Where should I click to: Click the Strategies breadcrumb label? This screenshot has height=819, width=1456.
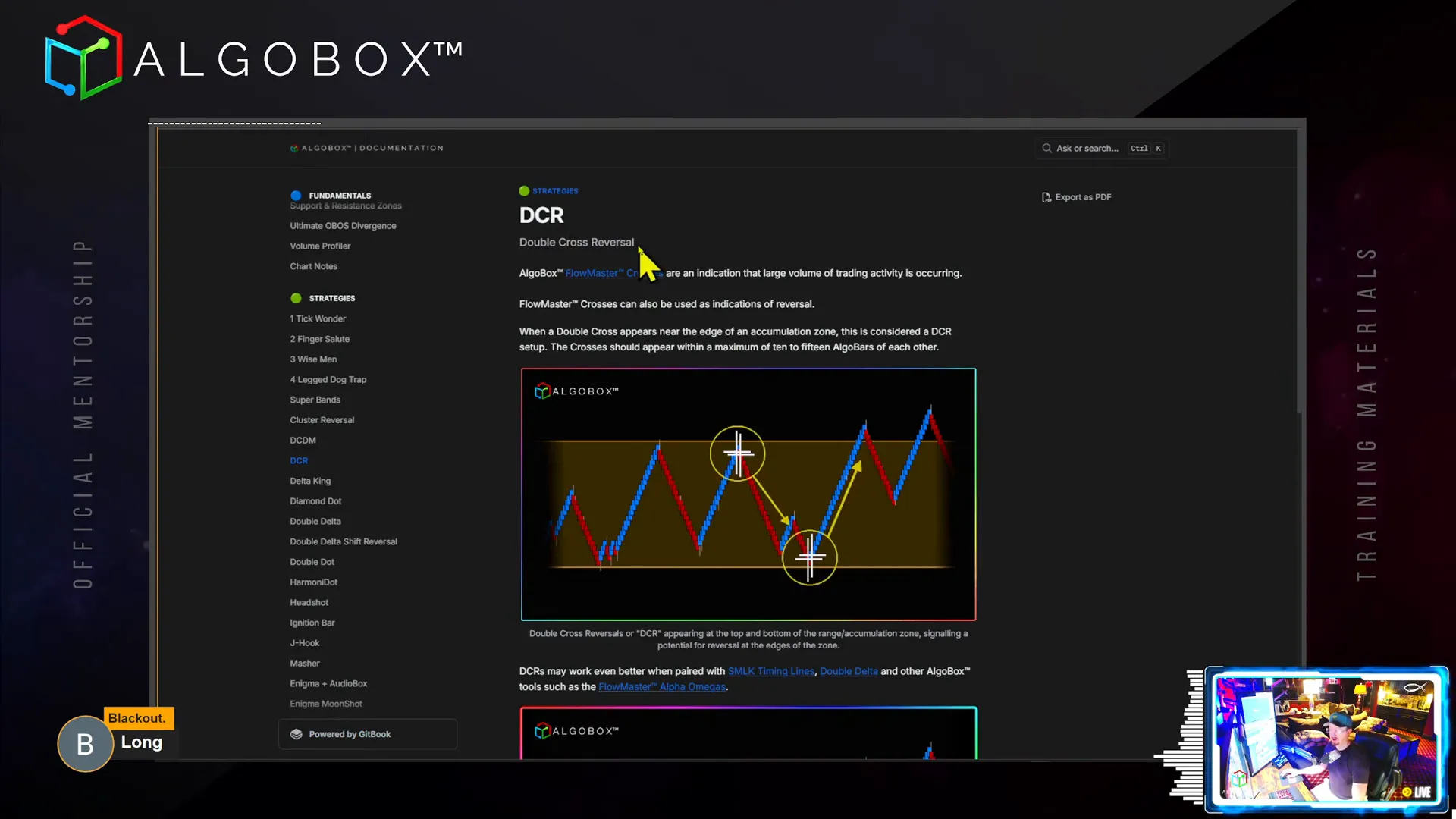555,191
